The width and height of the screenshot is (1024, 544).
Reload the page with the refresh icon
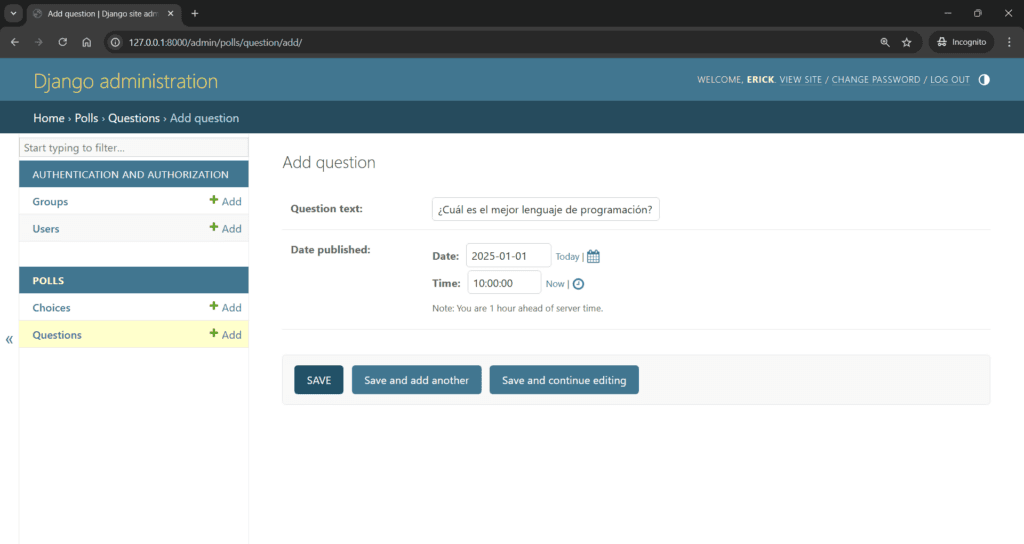click(63, 42)
